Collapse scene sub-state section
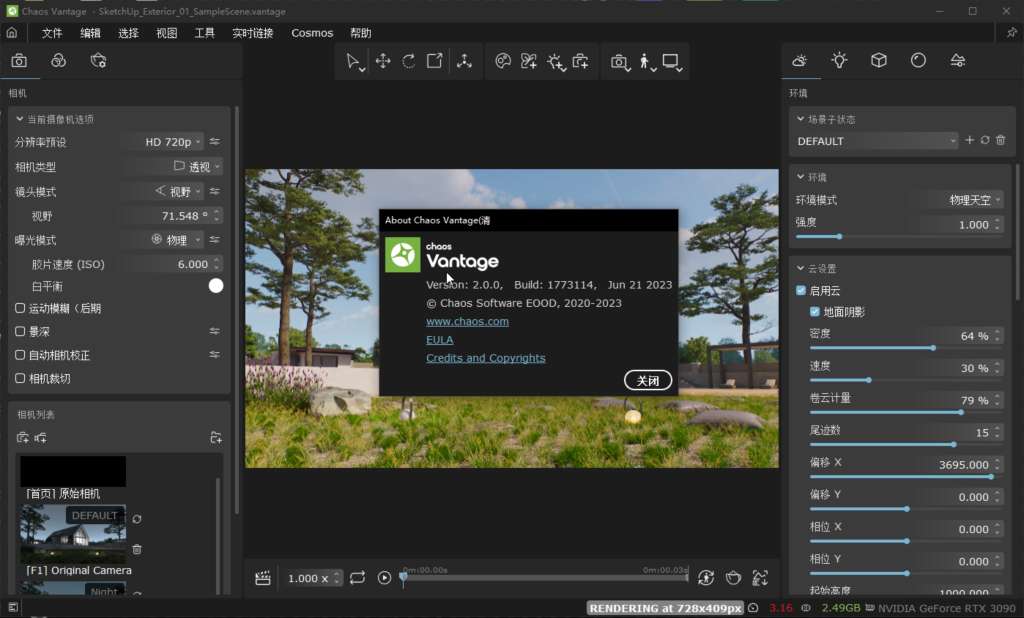Viewport: 1024px width, 618px height. pos(800,119)
